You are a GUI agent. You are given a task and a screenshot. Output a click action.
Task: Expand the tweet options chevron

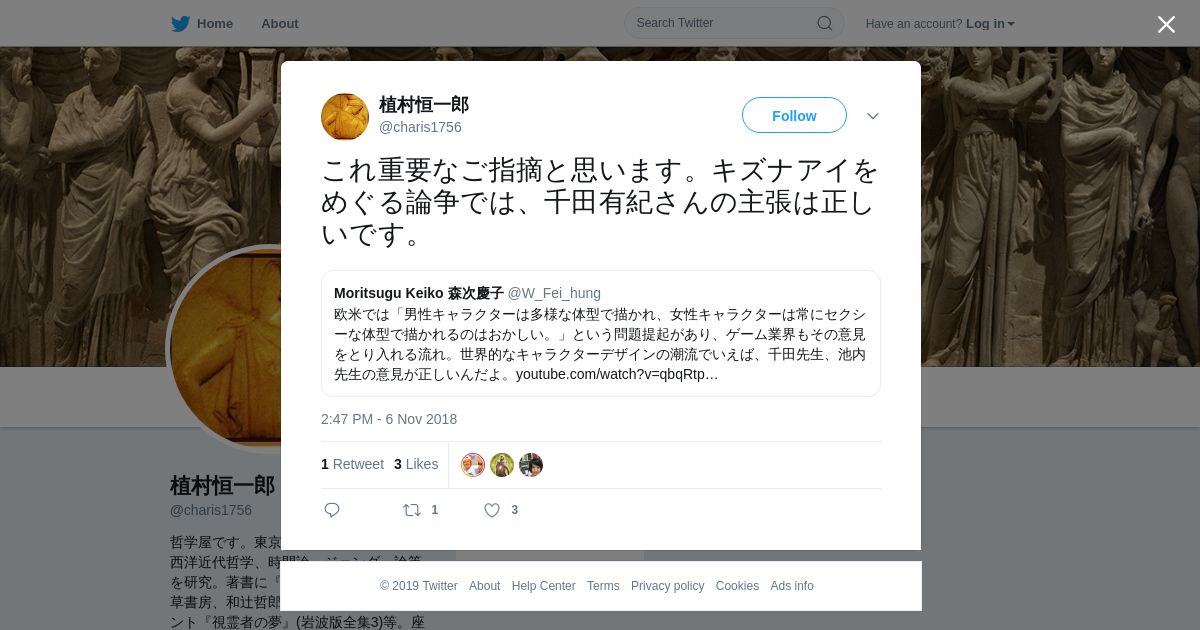pos(873,116)
